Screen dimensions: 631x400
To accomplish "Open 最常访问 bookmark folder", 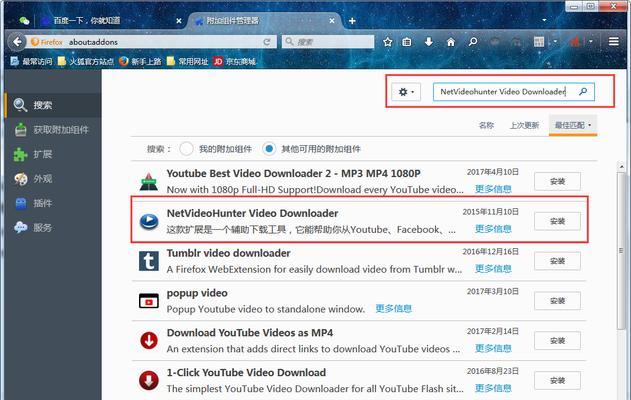I will point(31,61).
